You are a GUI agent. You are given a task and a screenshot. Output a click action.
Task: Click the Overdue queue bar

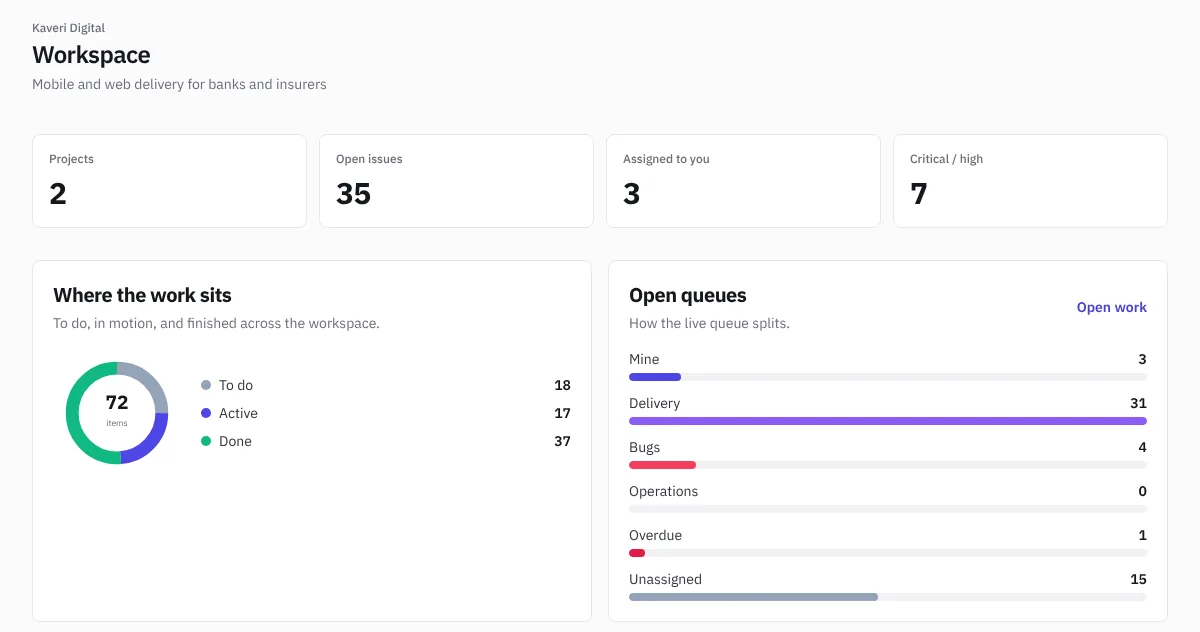click(888, 553)
